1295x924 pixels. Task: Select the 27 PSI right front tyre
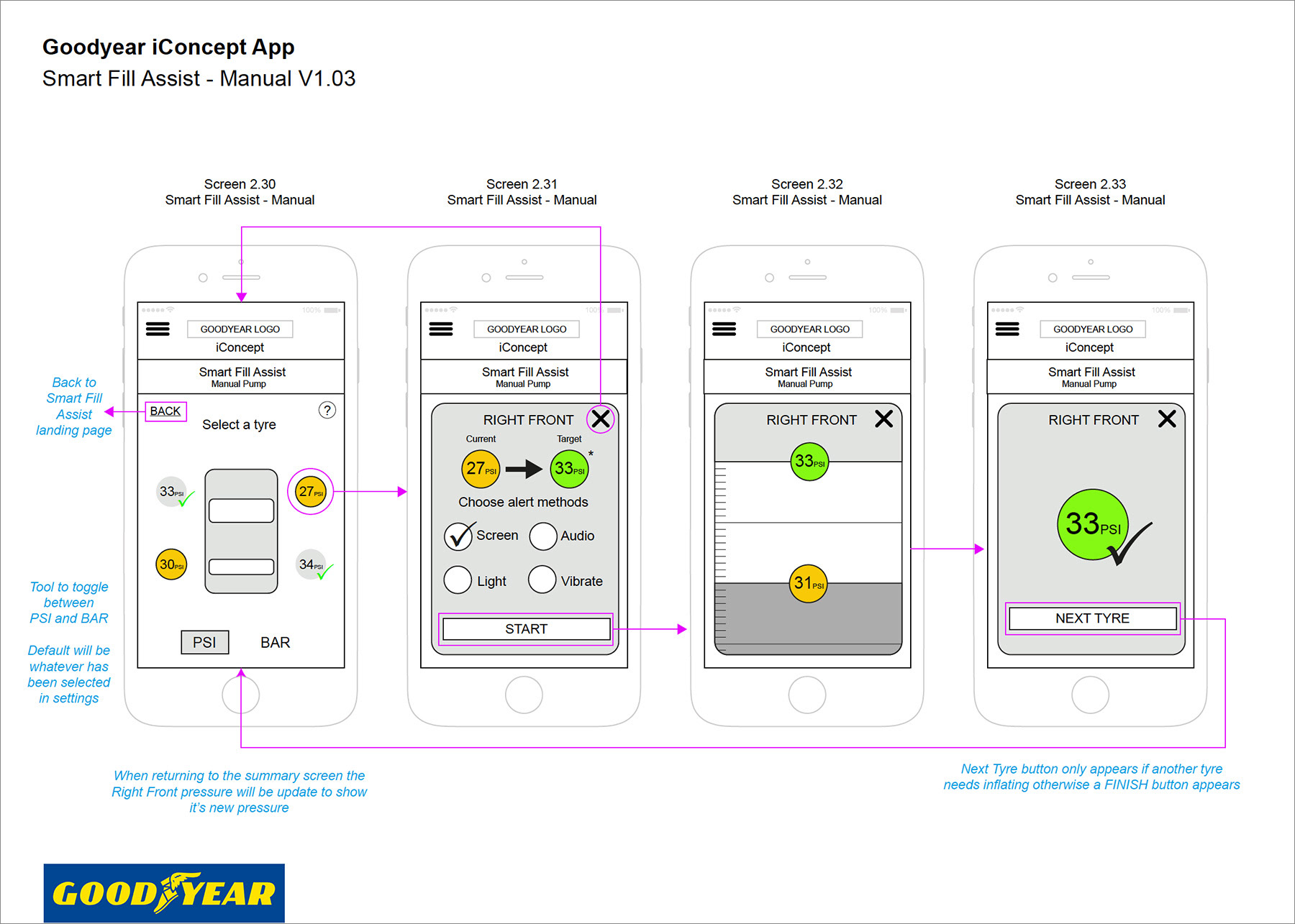click(x=311, y=492)
